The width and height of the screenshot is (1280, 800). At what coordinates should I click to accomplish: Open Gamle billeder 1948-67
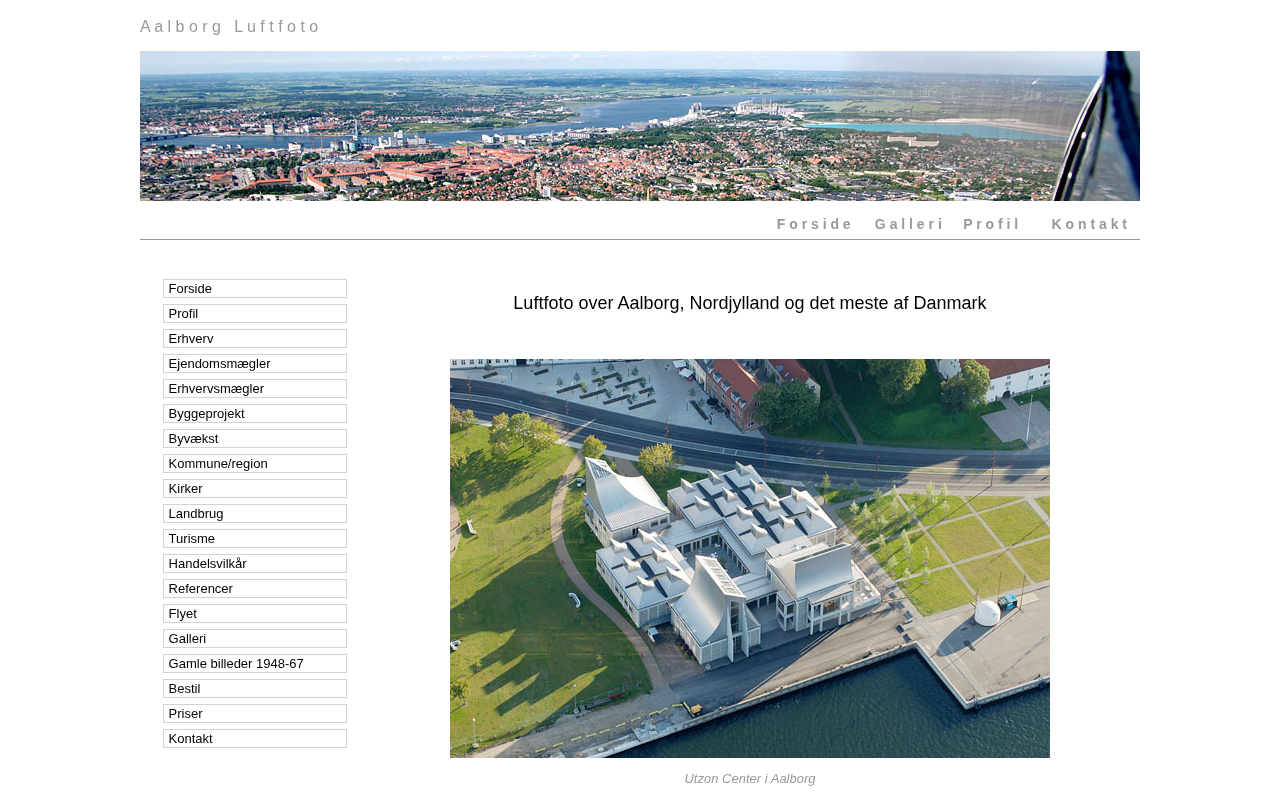[x=255, y=664]
